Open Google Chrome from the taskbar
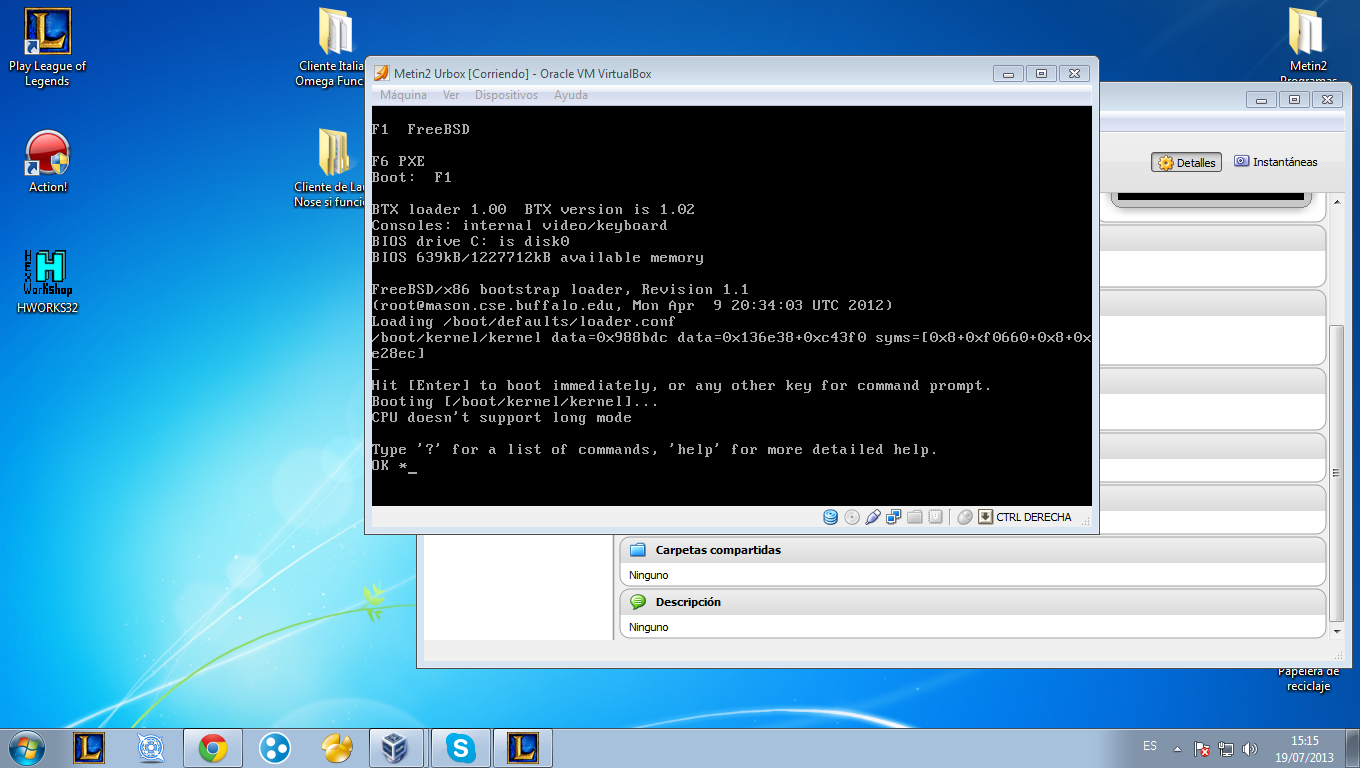 (212, 748)
